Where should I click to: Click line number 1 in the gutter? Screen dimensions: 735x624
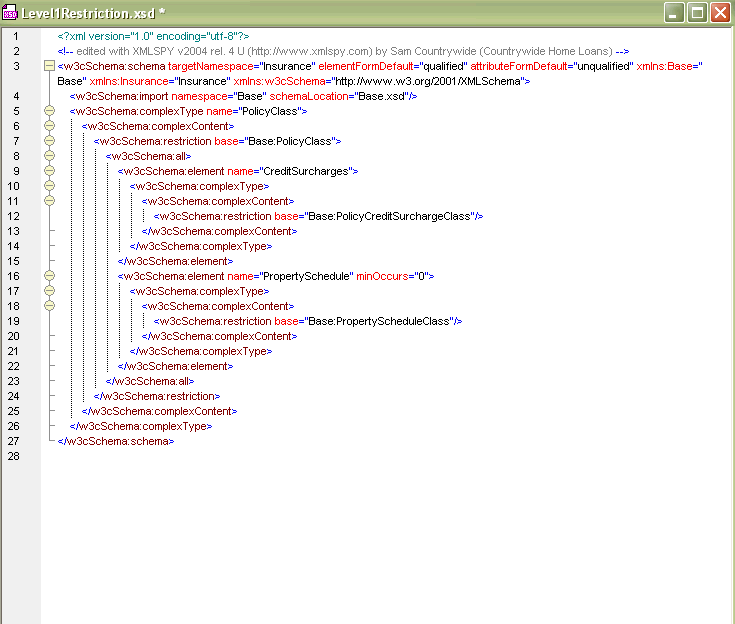(x=16, y=36)
